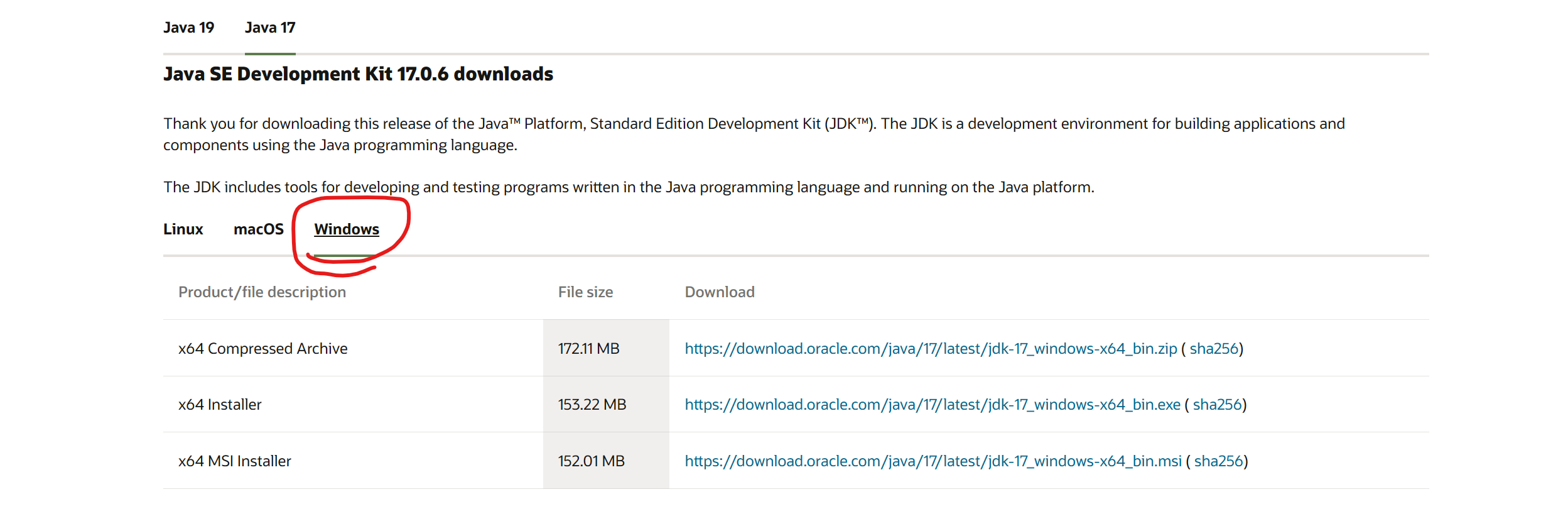Download the jdk-17 windows x64 zip archive
This screenshot has width=1568, height=509.
pos(931,349)
